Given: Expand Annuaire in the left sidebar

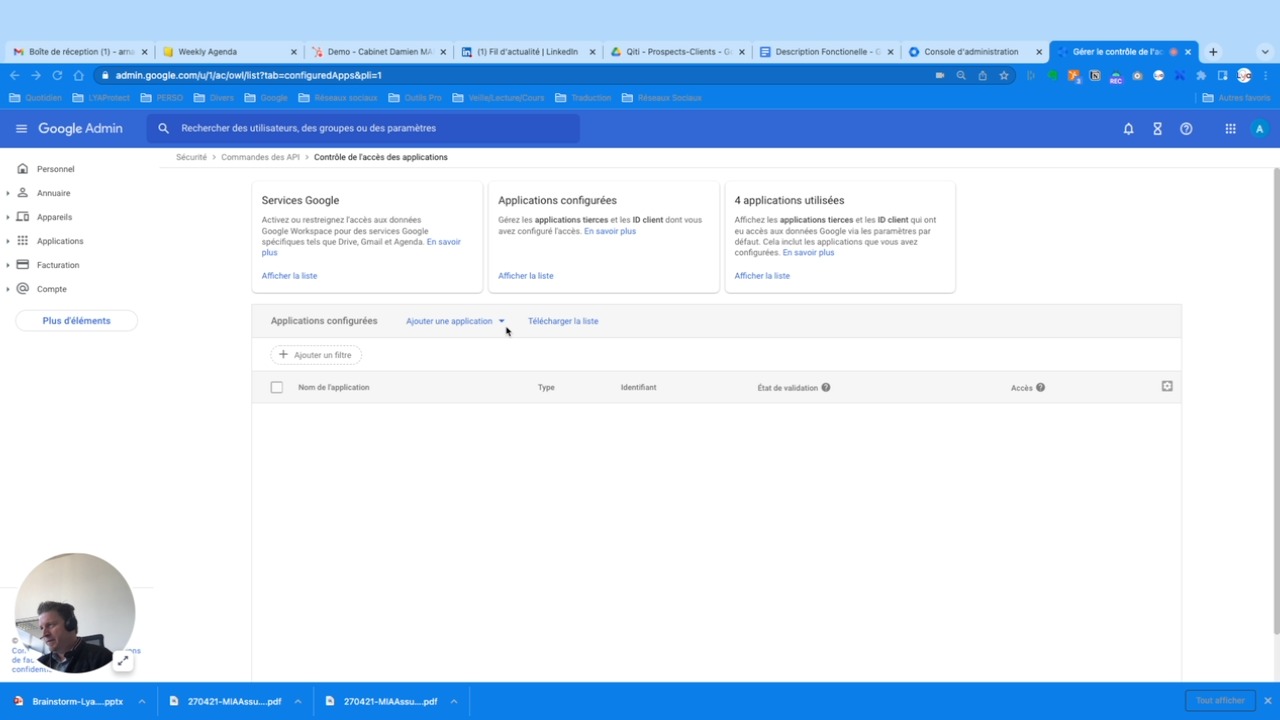Looking at the screenshot, I should pyautogui.click(x=8, y=193).
